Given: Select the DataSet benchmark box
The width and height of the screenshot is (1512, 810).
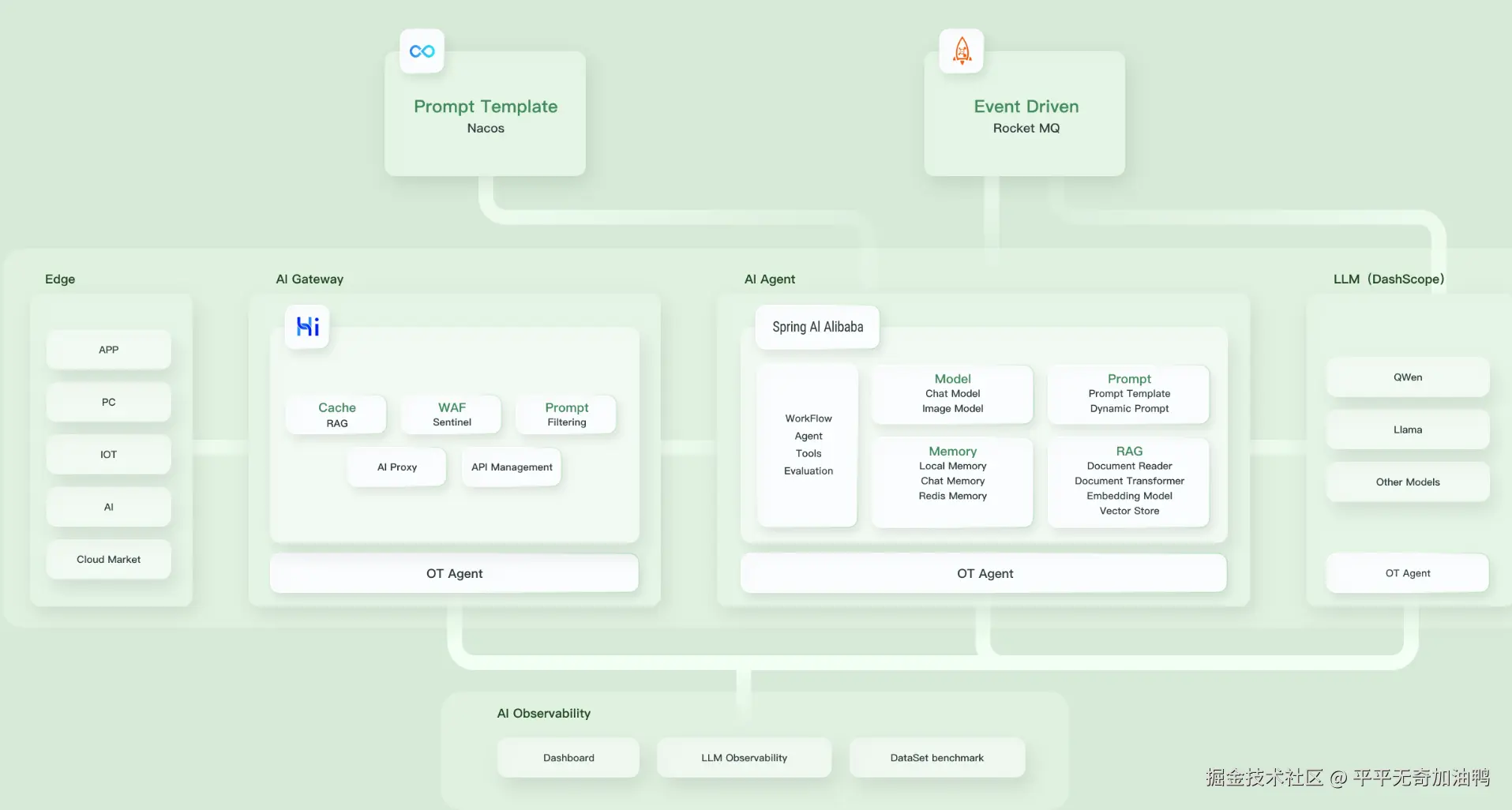Looking at the screenshot, I should 937,758.
